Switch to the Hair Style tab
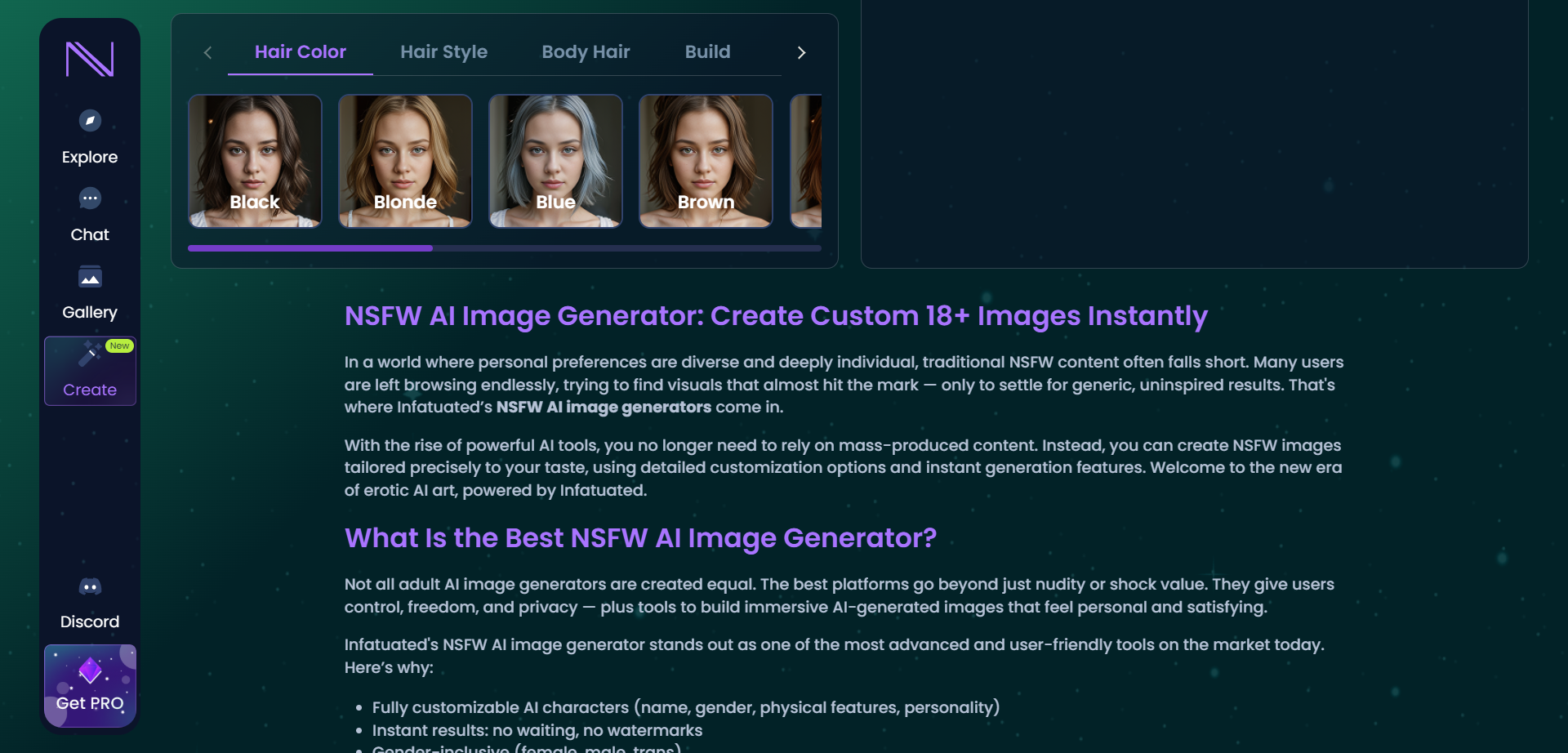 [x=443, y=51]
